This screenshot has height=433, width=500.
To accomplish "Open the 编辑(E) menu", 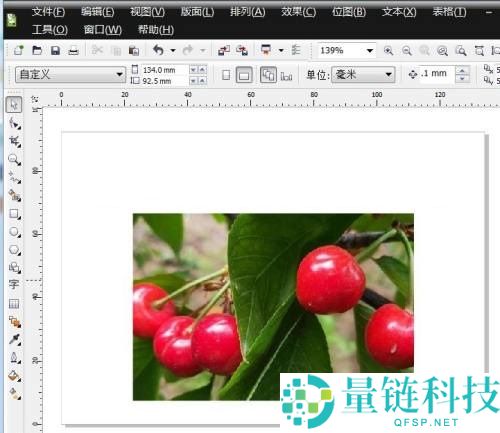I will pos(98,12).
